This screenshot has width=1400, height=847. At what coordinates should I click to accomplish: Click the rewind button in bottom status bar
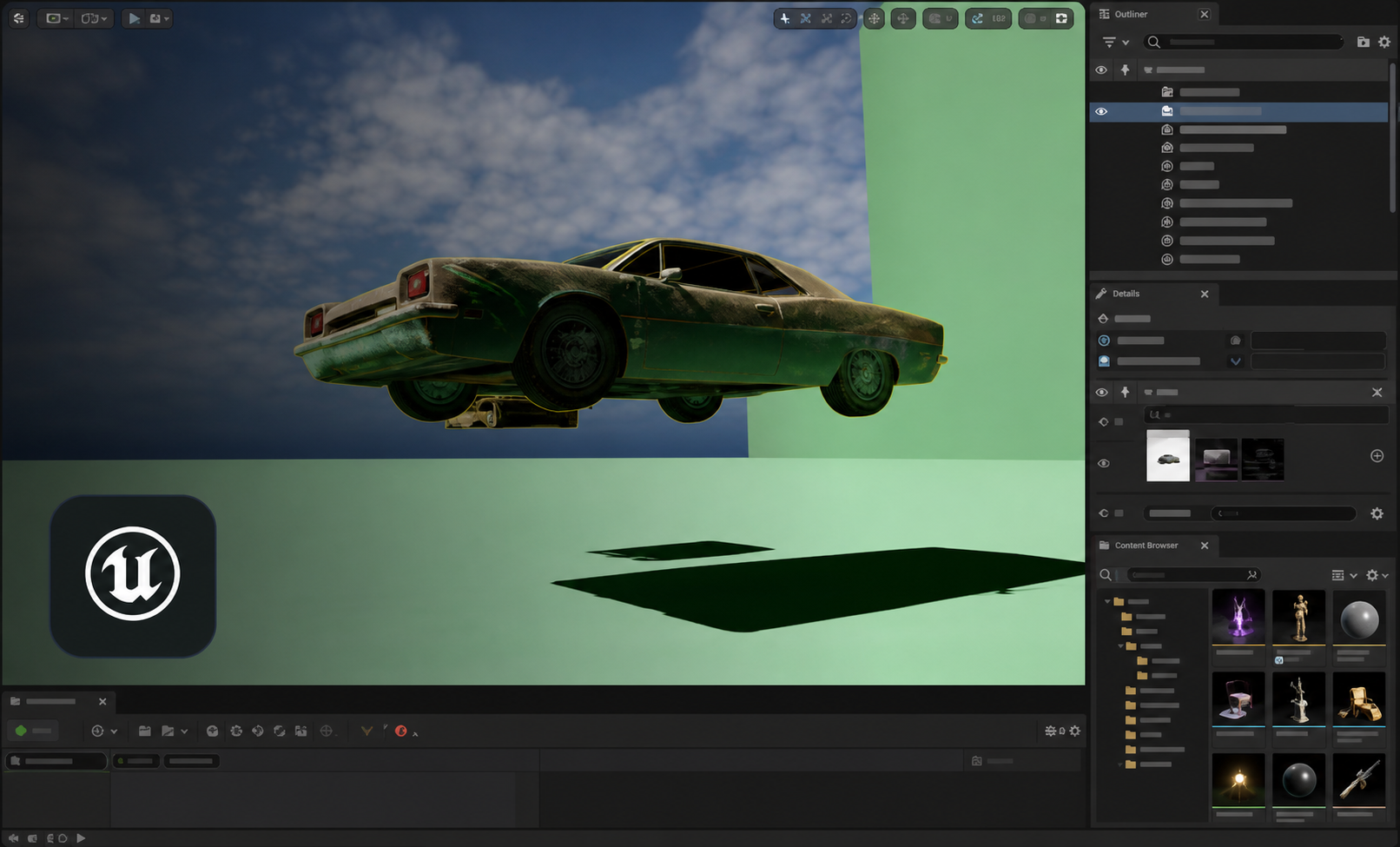13,838
